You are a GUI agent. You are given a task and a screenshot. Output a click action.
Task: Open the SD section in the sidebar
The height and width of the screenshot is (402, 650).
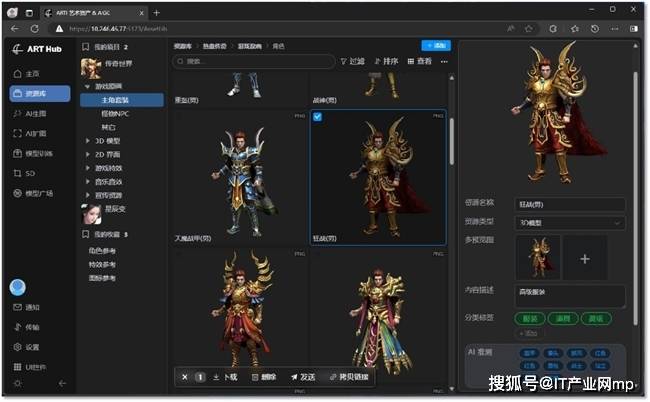pyautogui.click(x=24, y=173)
